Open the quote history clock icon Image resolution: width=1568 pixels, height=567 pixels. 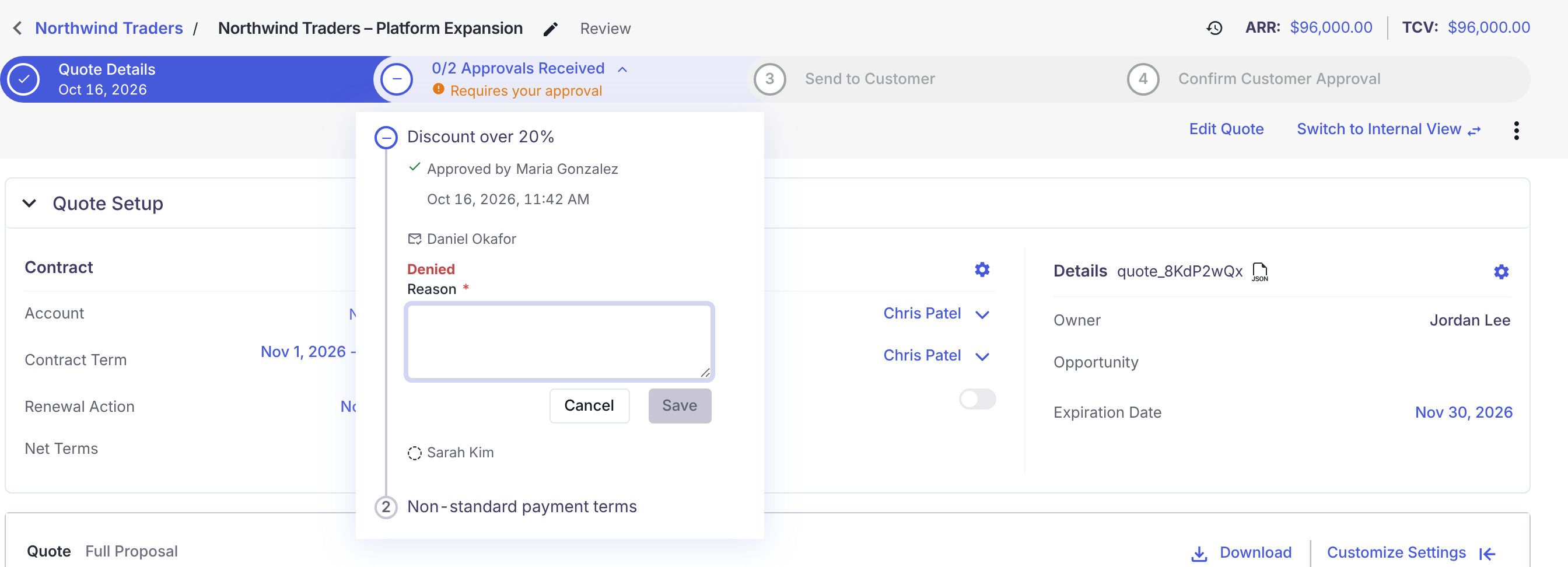point(1214,28)
